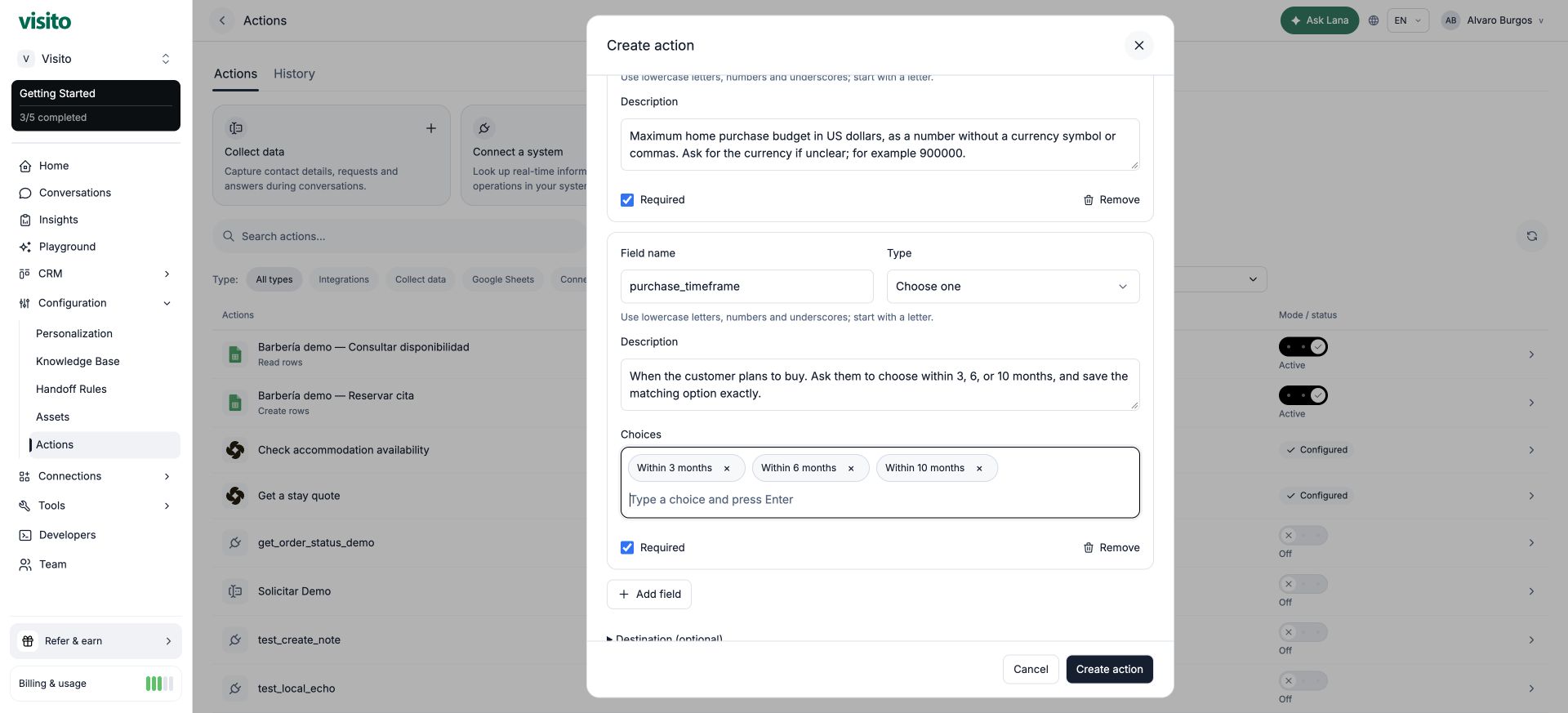The image size is (1568, 713).
Task: Open the Visito workspace switcher
Action: coord(96,59)
